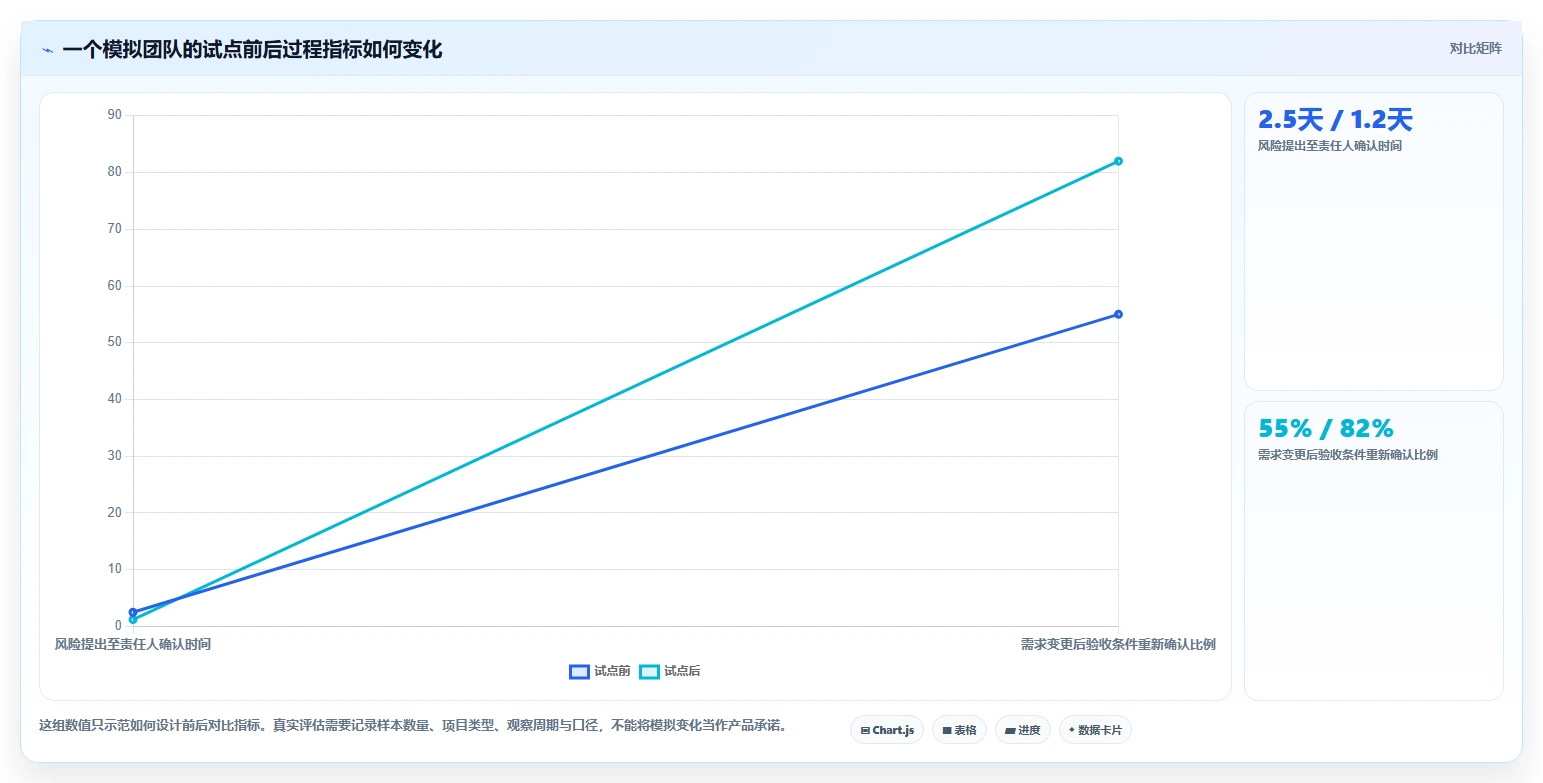Click the card caption 需求变更后验收条件重新确认比例
Image resolution: width=1543 pixels, height=783 pixels.
[1348, 455]
